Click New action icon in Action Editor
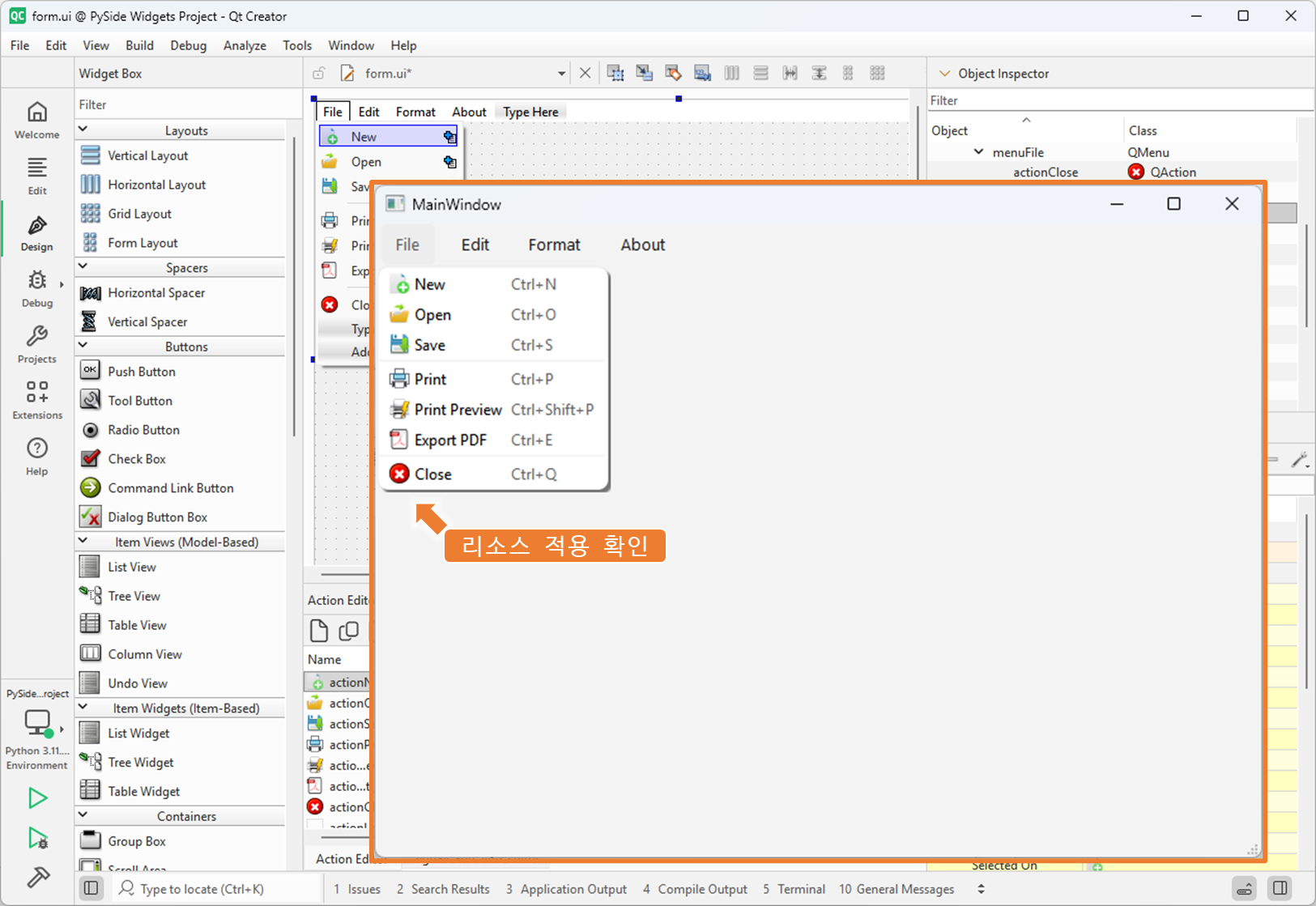Image resolution: width=1316 pixels, height=906 pixels. [x=319, y=630]
